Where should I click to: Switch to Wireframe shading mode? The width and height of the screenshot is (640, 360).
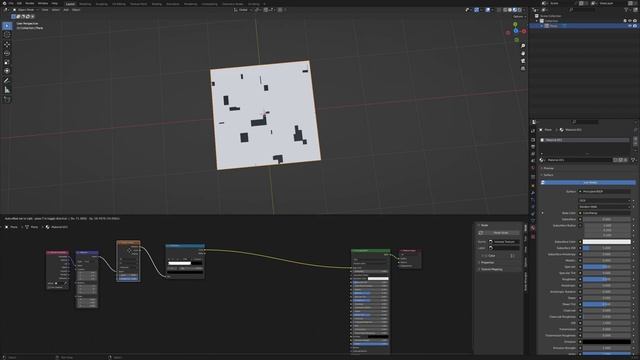coord(505,10)
